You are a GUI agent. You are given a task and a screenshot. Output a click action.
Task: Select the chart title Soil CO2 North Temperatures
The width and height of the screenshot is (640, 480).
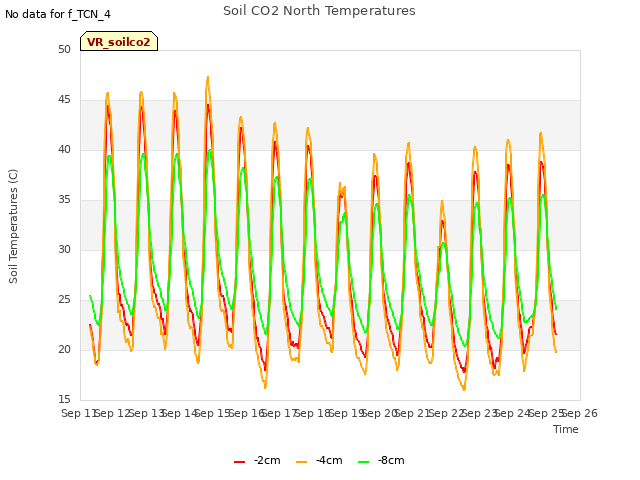tap(319, 11)
